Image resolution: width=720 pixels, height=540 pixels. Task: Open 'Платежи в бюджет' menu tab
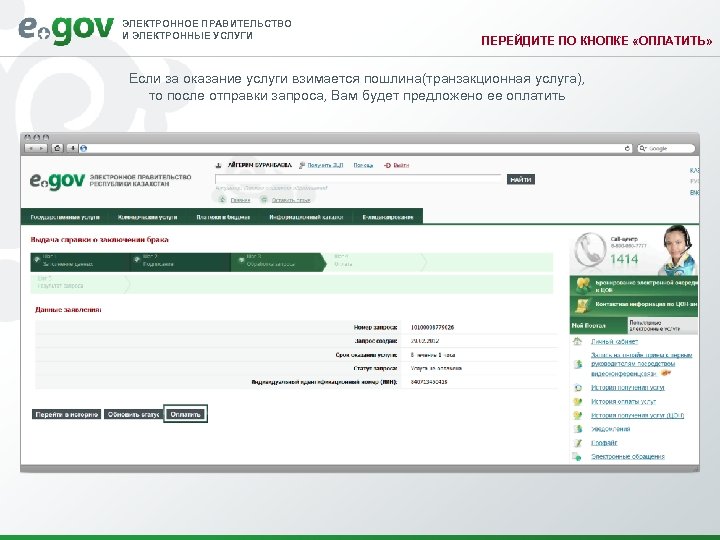[x=223, y=217]
